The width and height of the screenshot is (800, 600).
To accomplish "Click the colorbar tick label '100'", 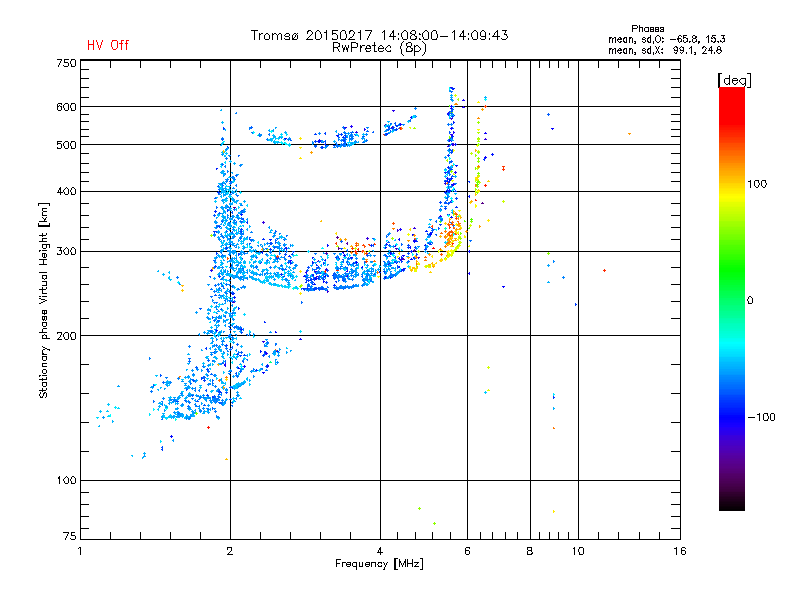I will 757,184.
